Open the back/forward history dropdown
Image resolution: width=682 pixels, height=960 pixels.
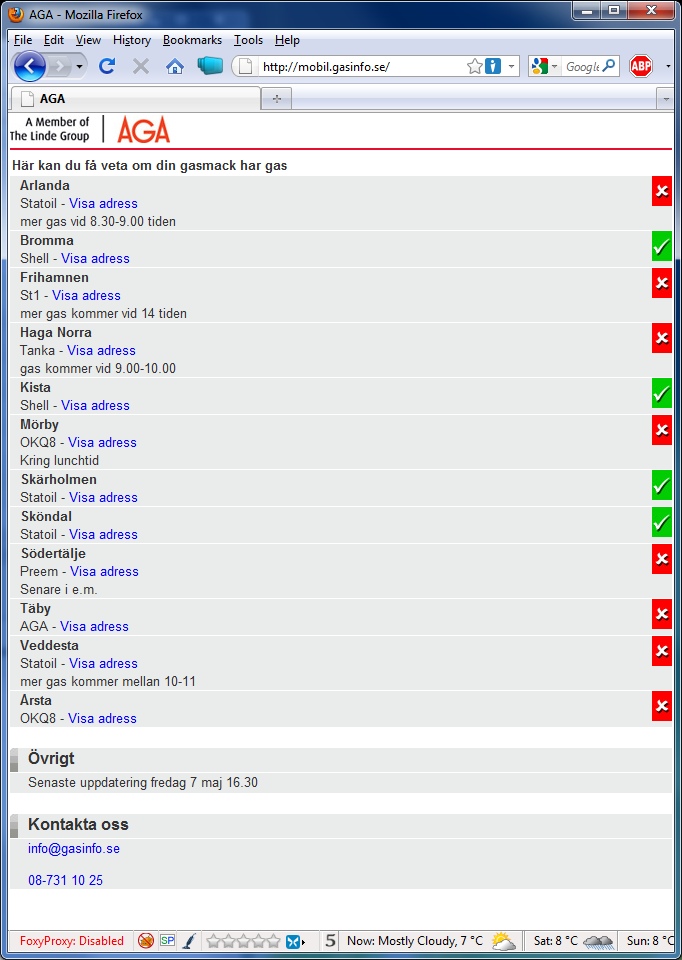80,66
